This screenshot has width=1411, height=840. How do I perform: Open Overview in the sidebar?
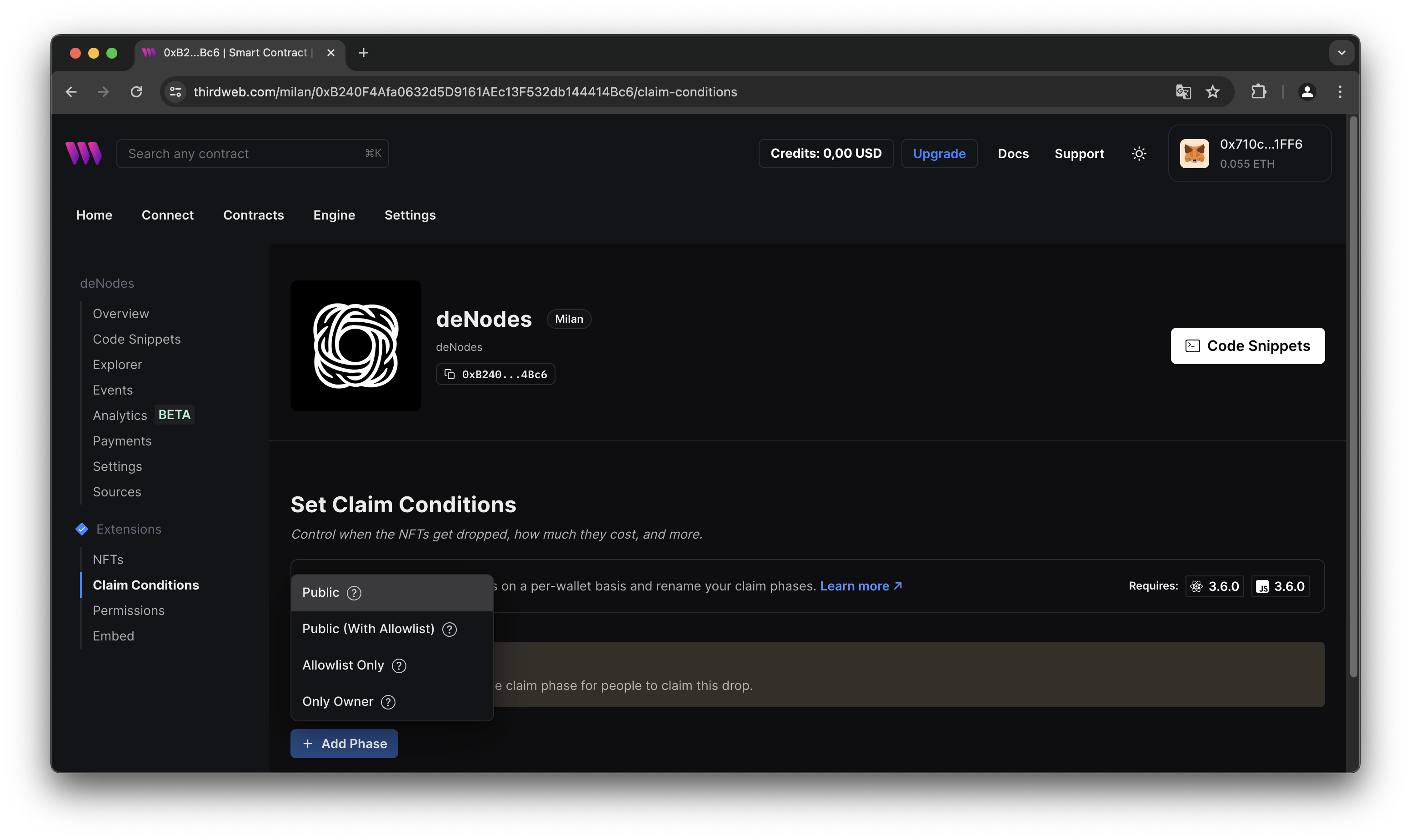coord(121,314)
